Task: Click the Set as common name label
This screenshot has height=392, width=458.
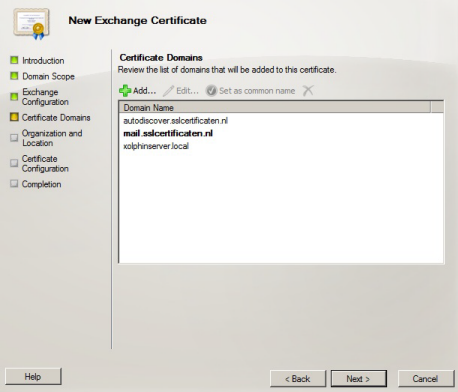Action: point(257,91)
